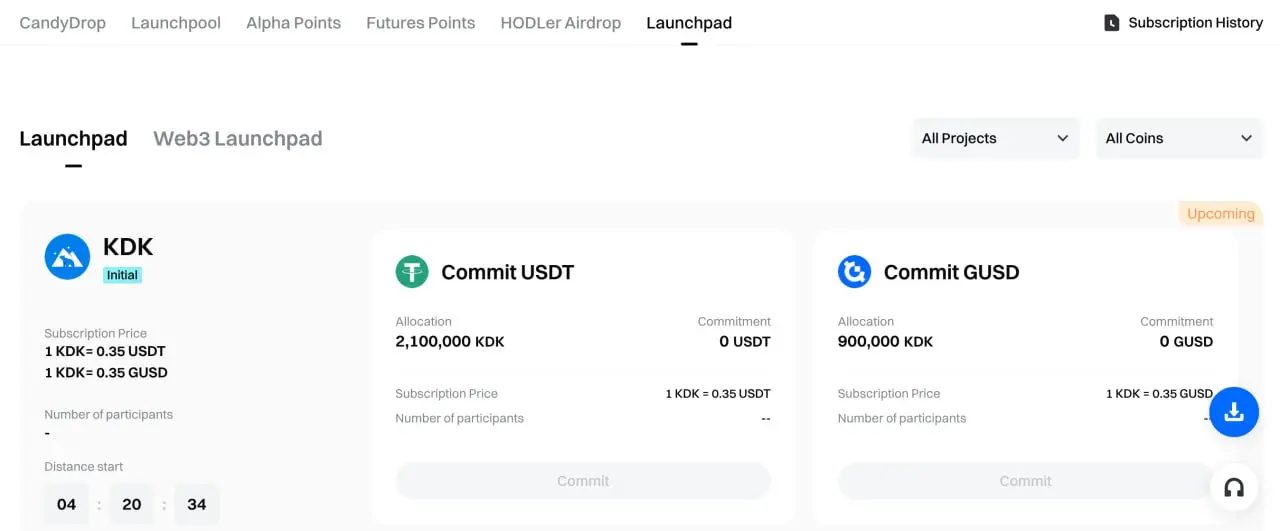Click the blue download floating button
Screen dimensions: 1280x531
[1234, 412]
